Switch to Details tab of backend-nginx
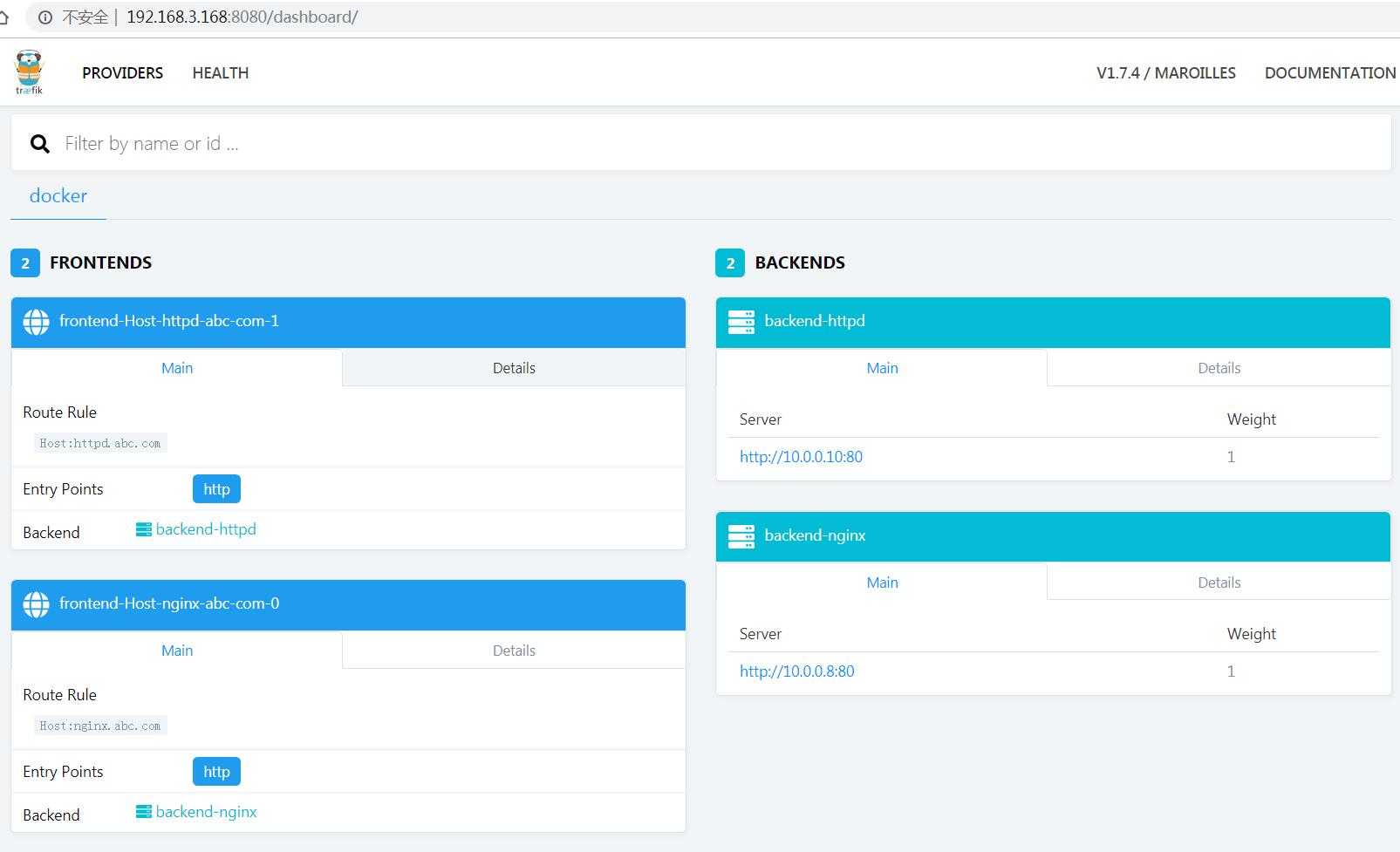The image size is (1400, 852). [x=1219, y=583]
